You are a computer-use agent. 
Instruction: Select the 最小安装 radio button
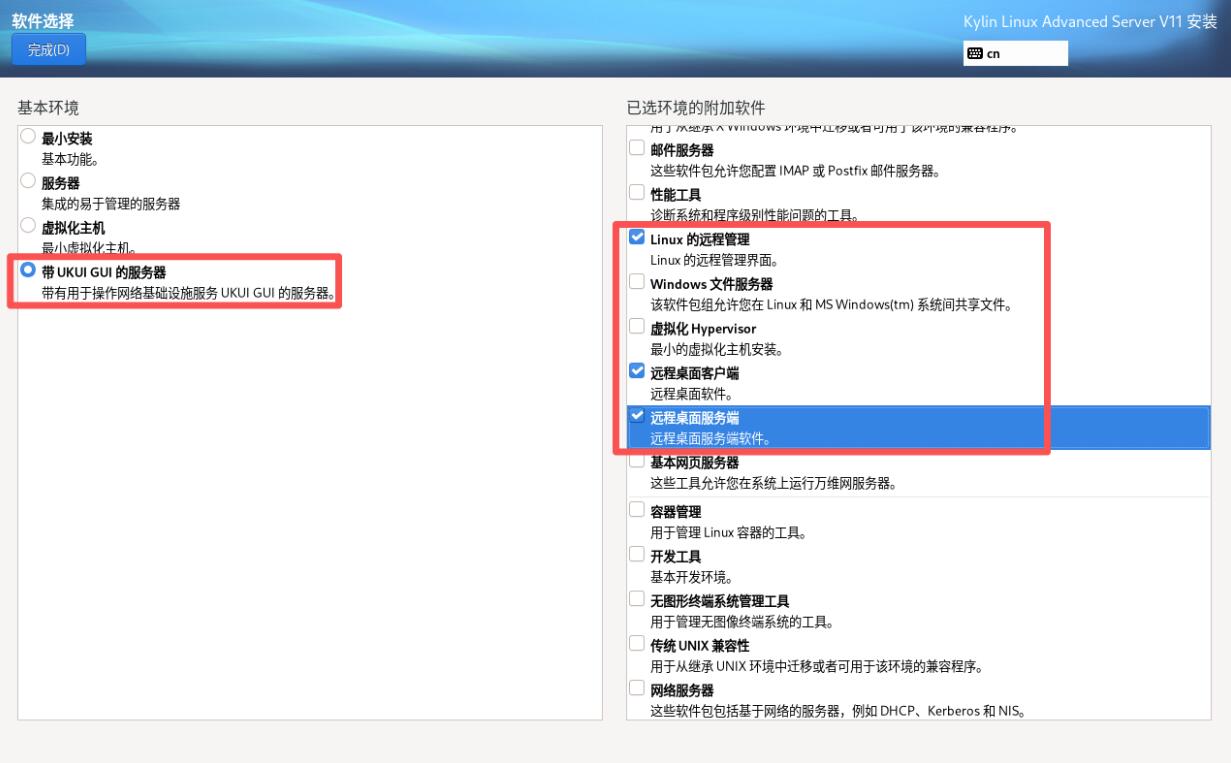pos(27,138)
